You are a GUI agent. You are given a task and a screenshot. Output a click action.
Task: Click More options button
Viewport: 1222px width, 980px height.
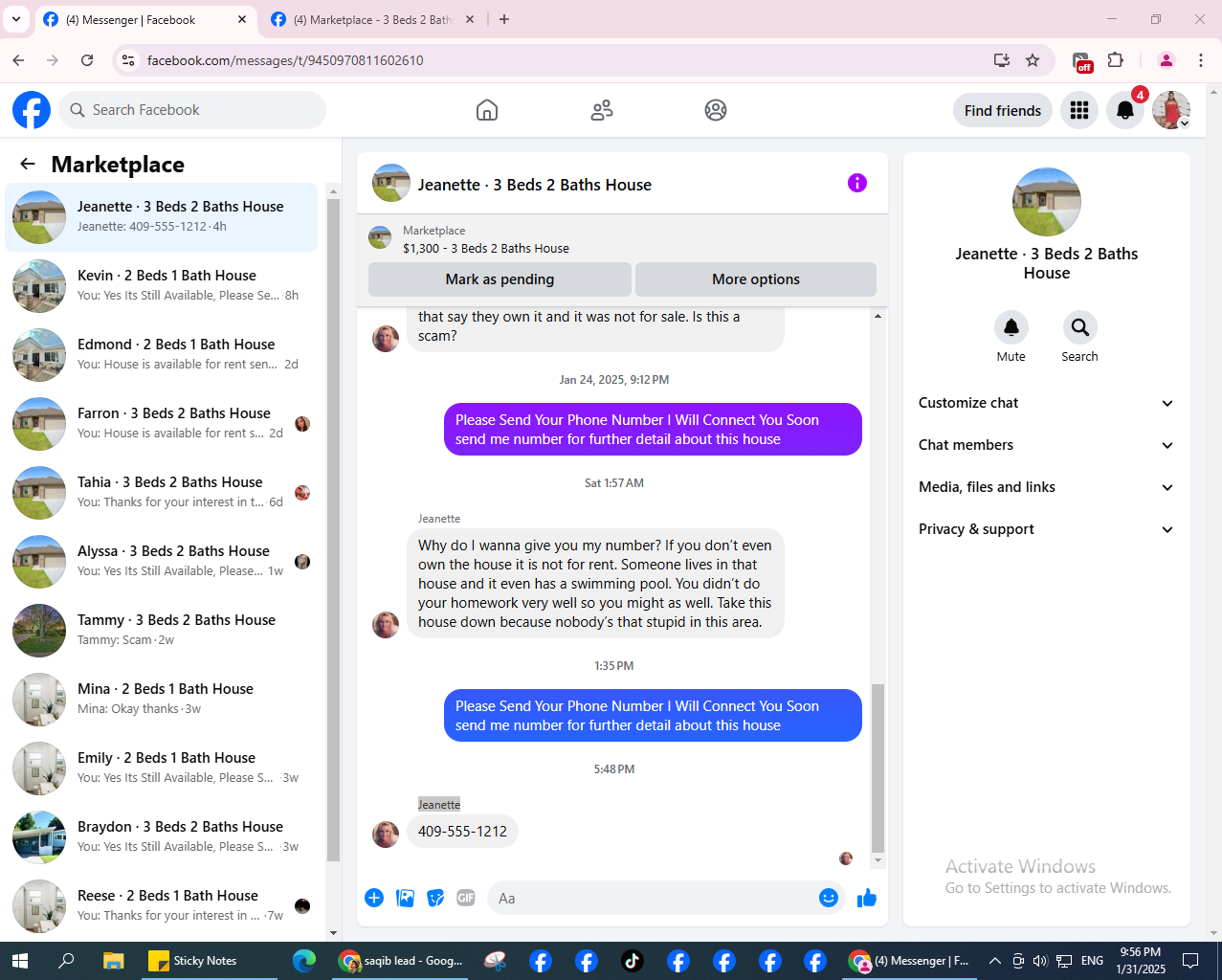(x=756, y=279)
